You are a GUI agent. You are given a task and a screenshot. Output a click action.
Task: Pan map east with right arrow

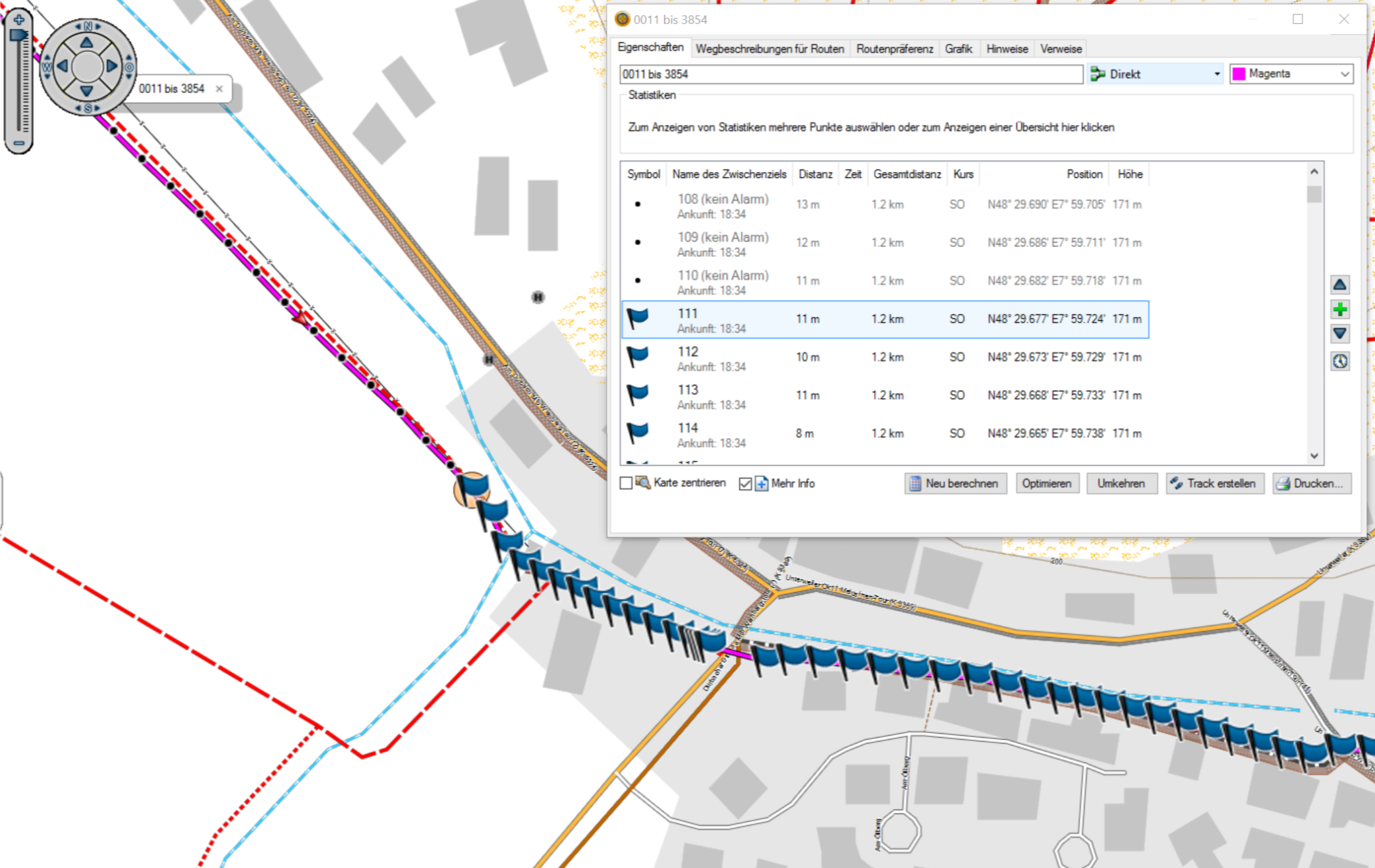pos(111,66)
